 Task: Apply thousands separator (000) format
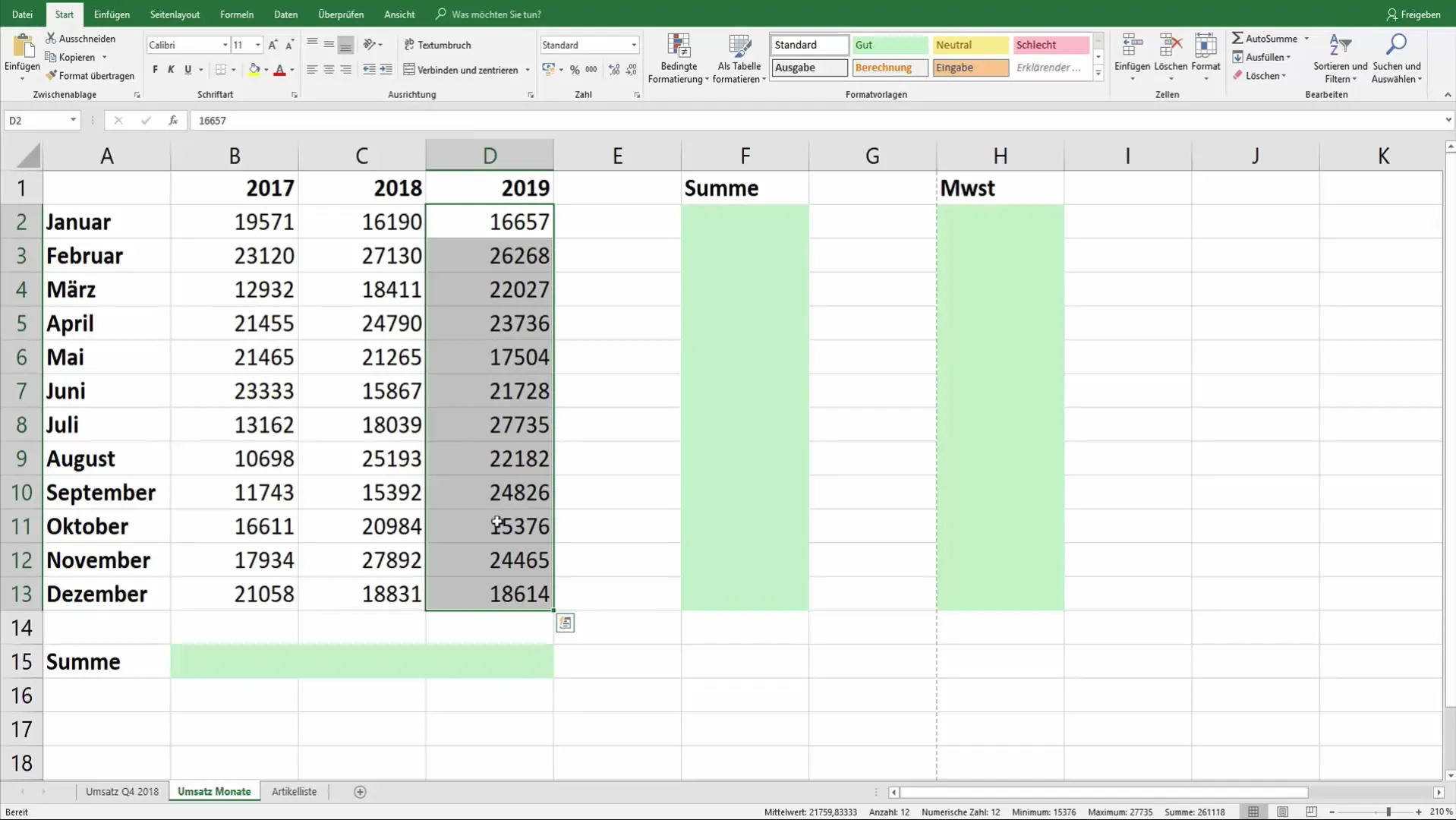591,69
